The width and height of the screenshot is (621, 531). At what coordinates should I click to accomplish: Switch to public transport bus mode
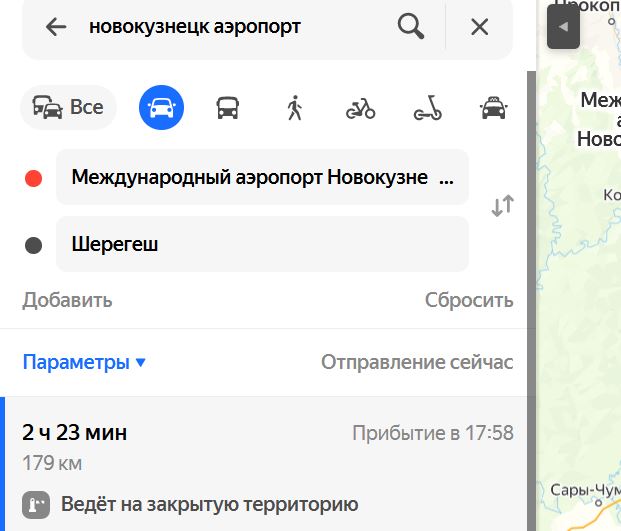227,108
